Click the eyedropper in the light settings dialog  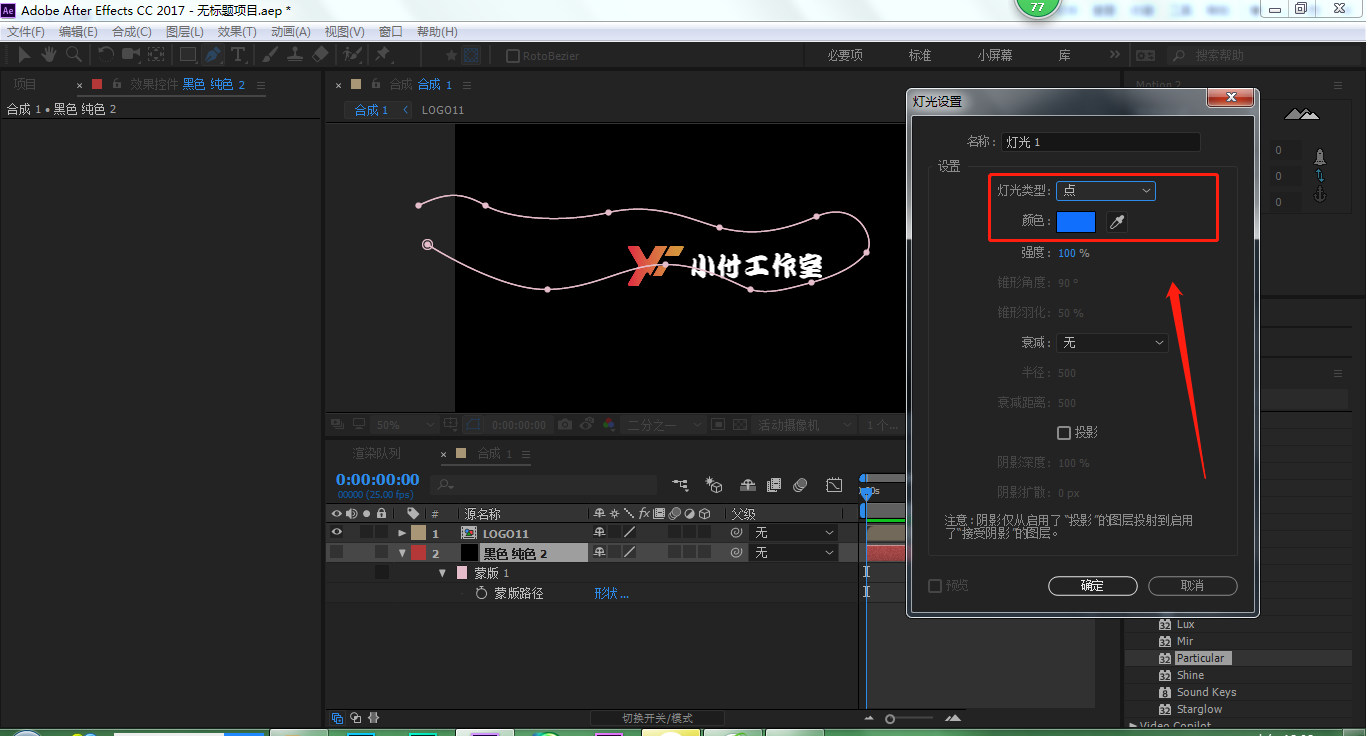pyautogui.click(x=1117, y=222)
